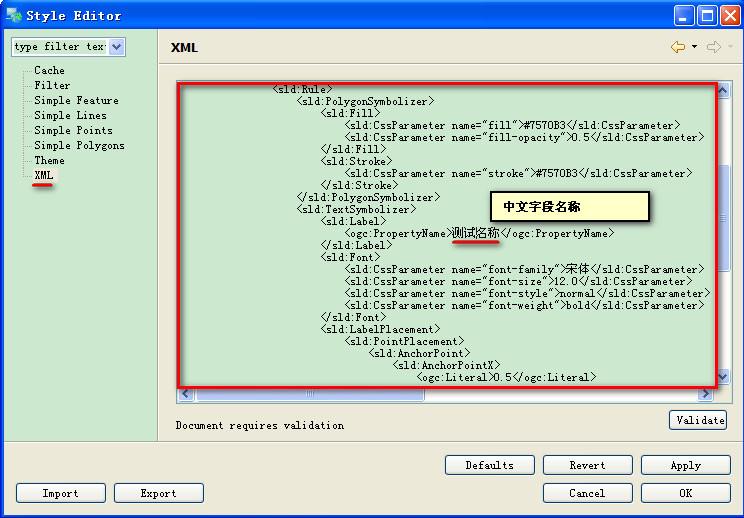Screen dimensions: 744x518
Task: Click the Style Editor title bar icon
Action: [14, 15]
